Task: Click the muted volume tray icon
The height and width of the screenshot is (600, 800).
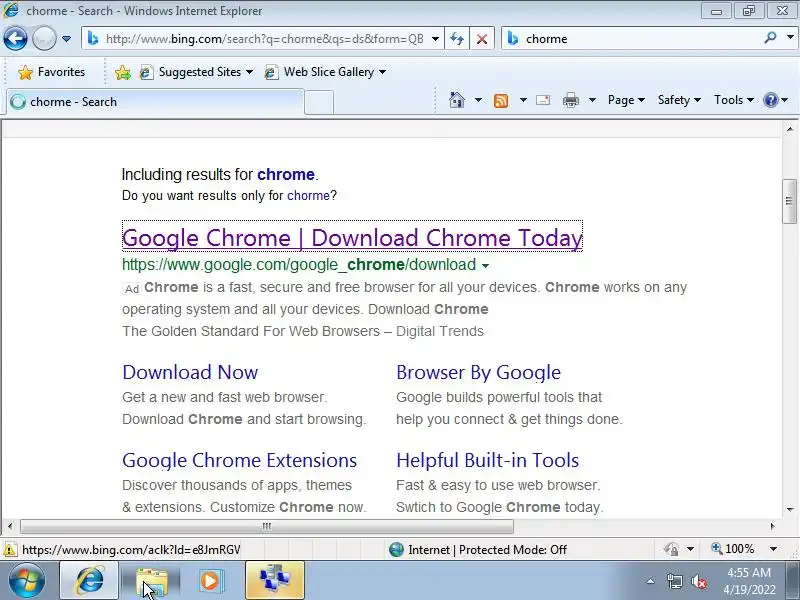Action: point(698,581)
